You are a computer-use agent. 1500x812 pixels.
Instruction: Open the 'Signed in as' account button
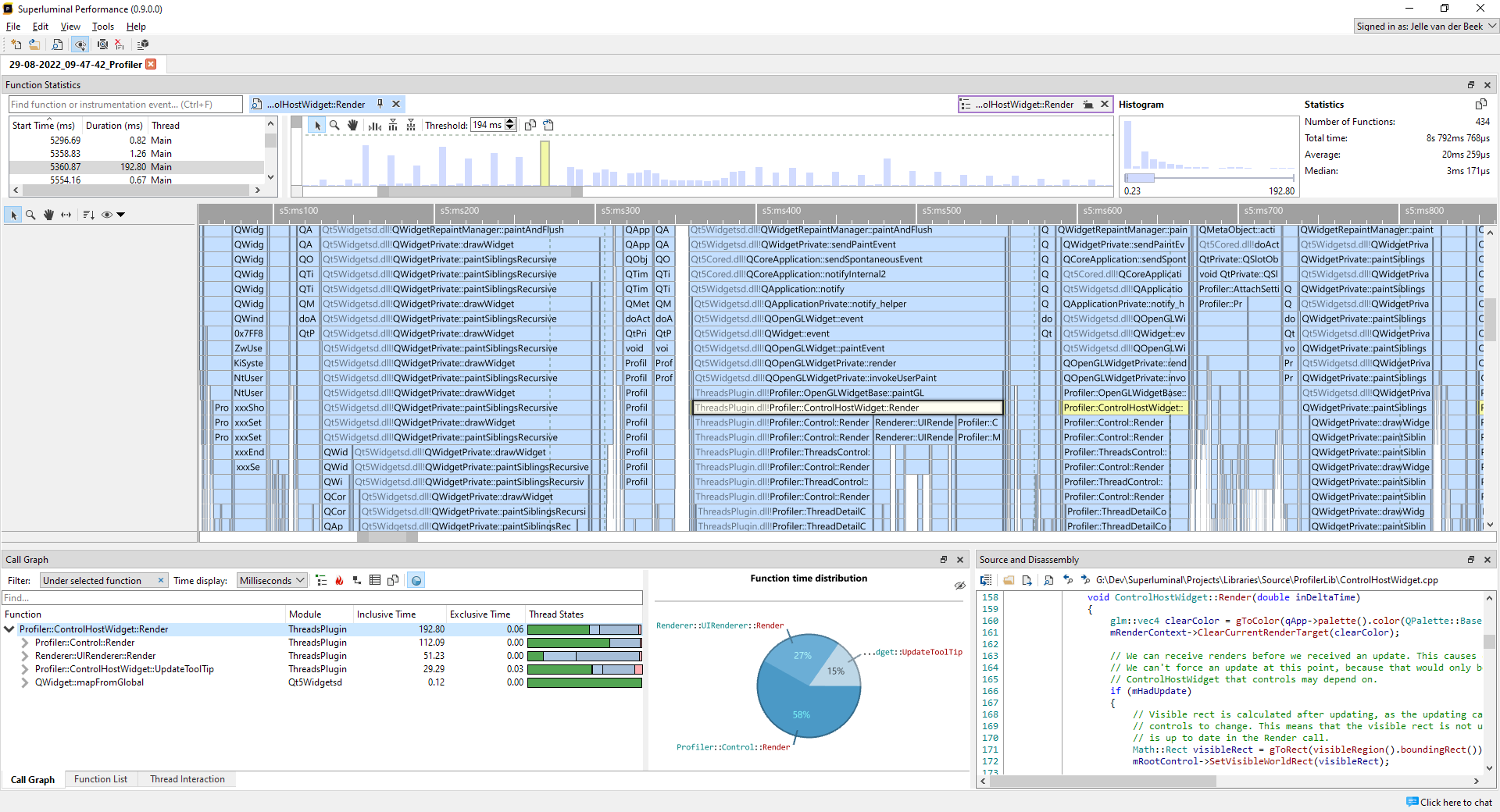(x=1426, y=27)
